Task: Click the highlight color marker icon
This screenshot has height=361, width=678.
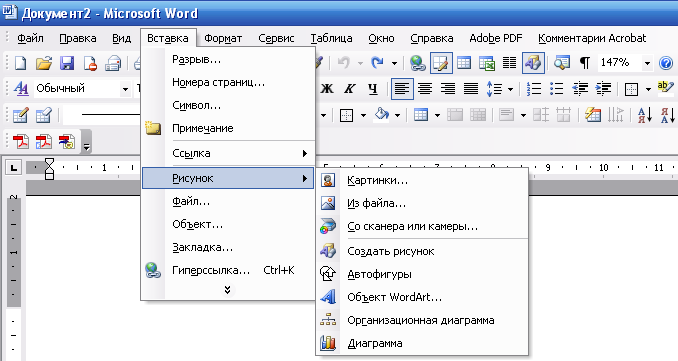Action: [664, 89]
